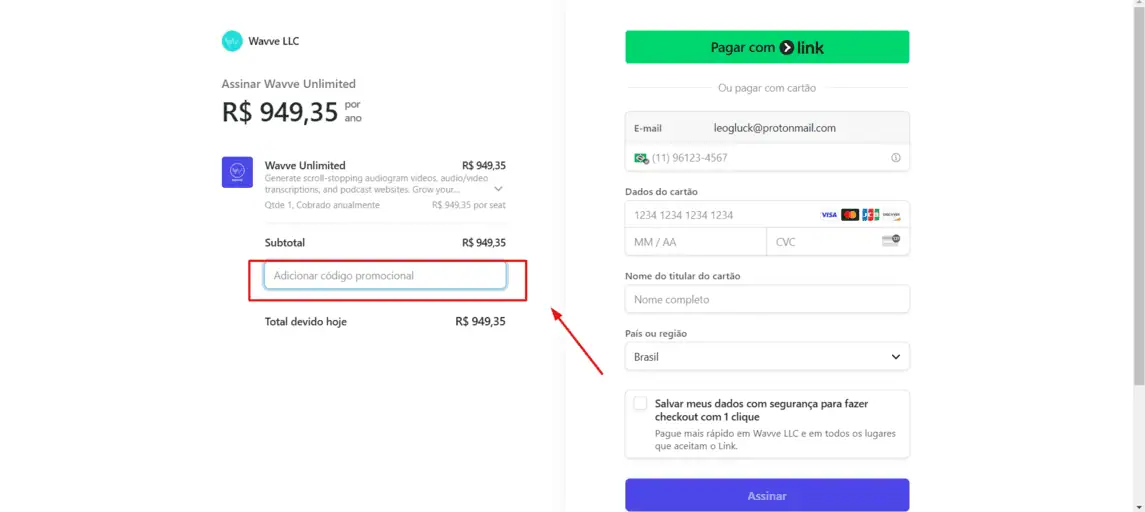Open the País ou região dropdown
The image size is (1145, 512).
coord(767,356)
